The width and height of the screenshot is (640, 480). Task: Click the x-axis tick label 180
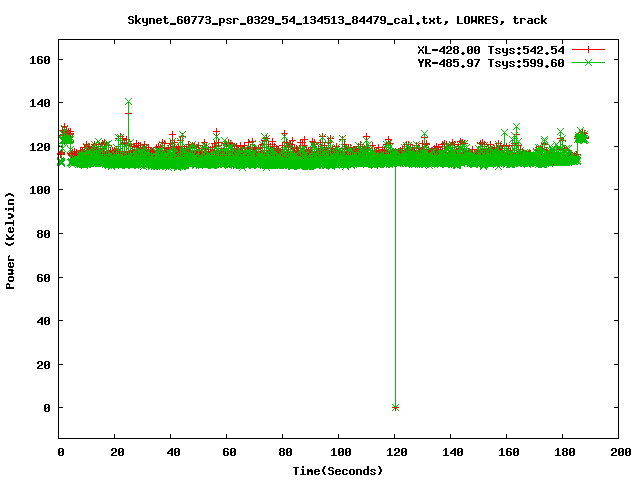pos(564,452)
